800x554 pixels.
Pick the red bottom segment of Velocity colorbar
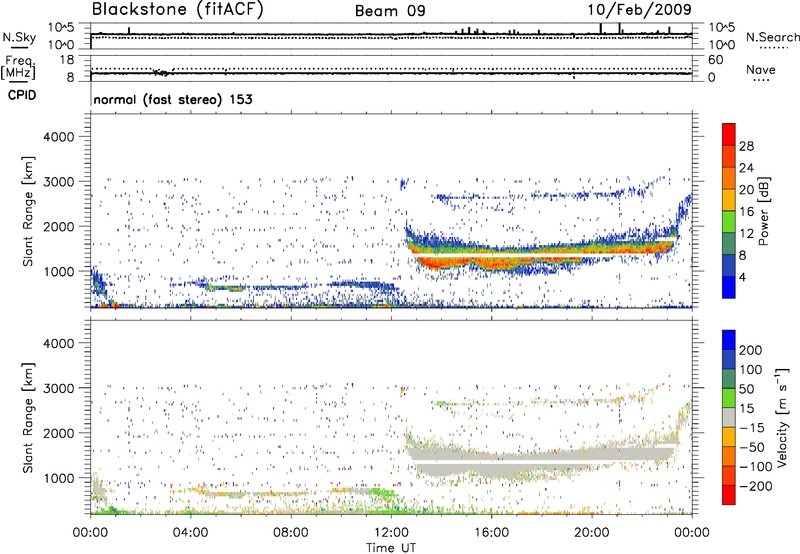[729, 495]
